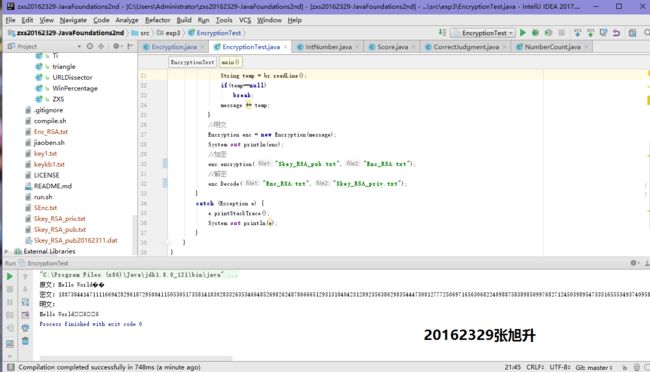Open Git branch master widget

coord(594,367)
